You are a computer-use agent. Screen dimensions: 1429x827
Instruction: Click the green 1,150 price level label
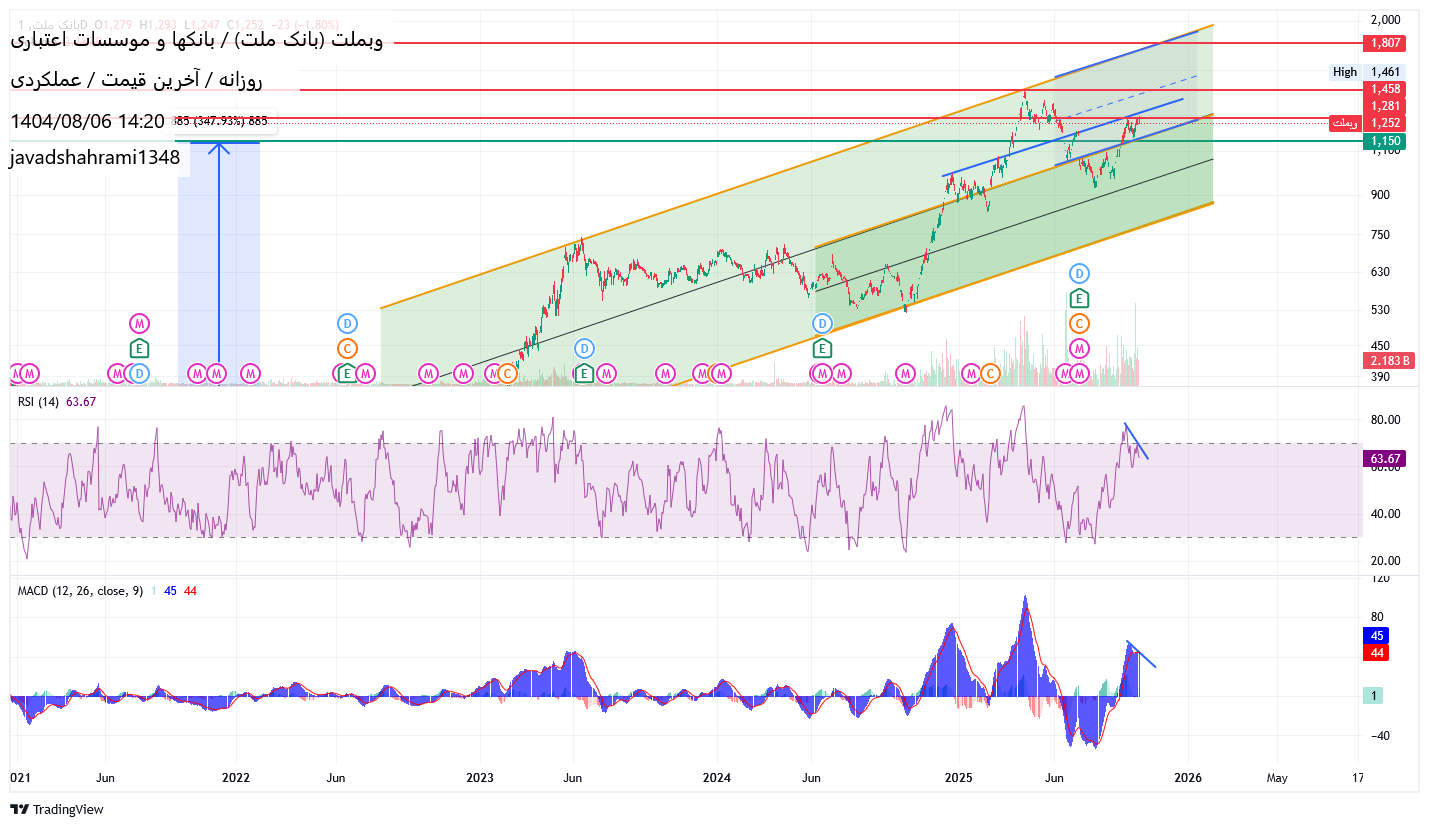coord(1385,142)
